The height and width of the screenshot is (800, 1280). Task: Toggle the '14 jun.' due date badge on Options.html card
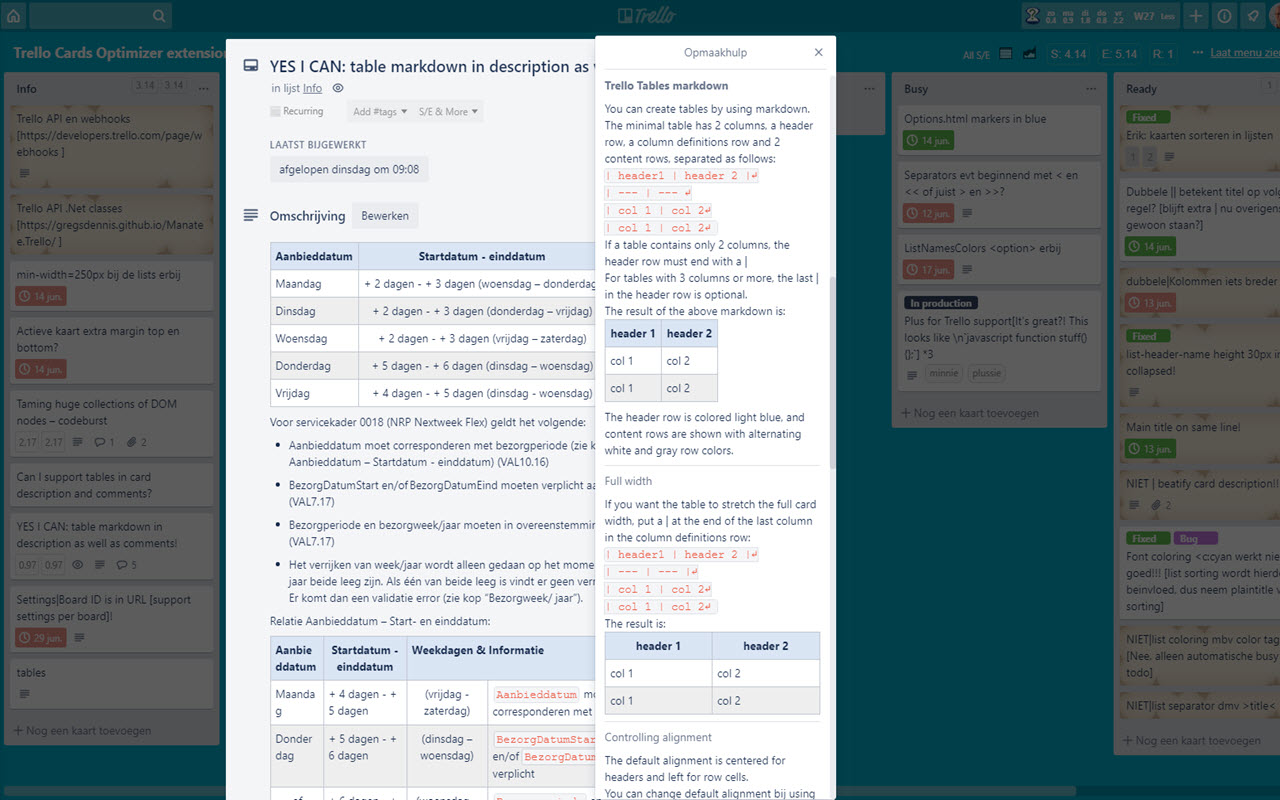(927, 140)
